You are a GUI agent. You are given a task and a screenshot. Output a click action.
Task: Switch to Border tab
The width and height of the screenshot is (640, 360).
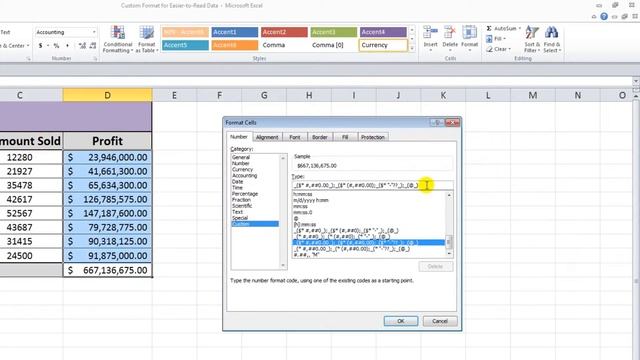point(320,137)
